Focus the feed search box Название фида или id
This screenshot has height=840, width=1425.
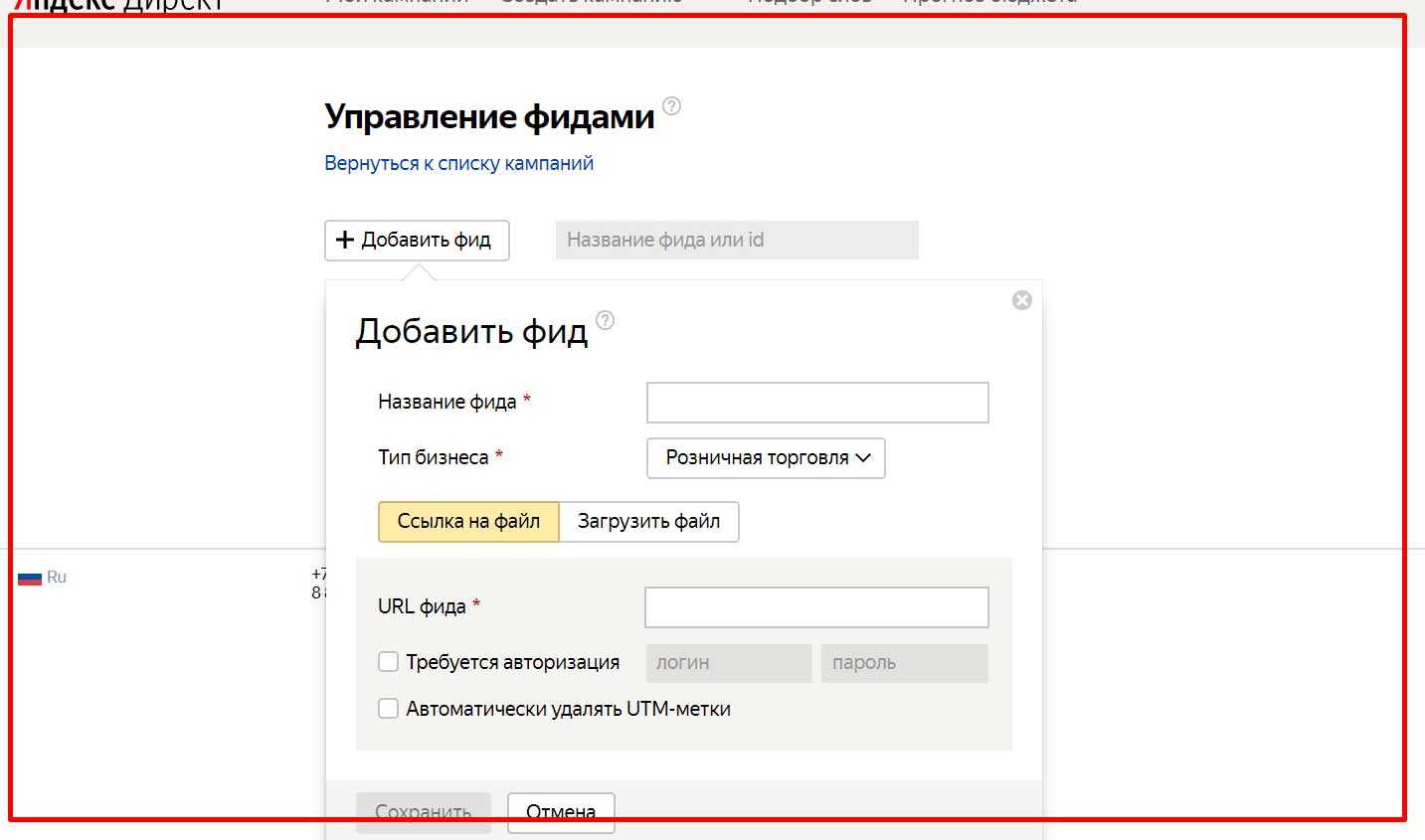(x=736, y=241)
